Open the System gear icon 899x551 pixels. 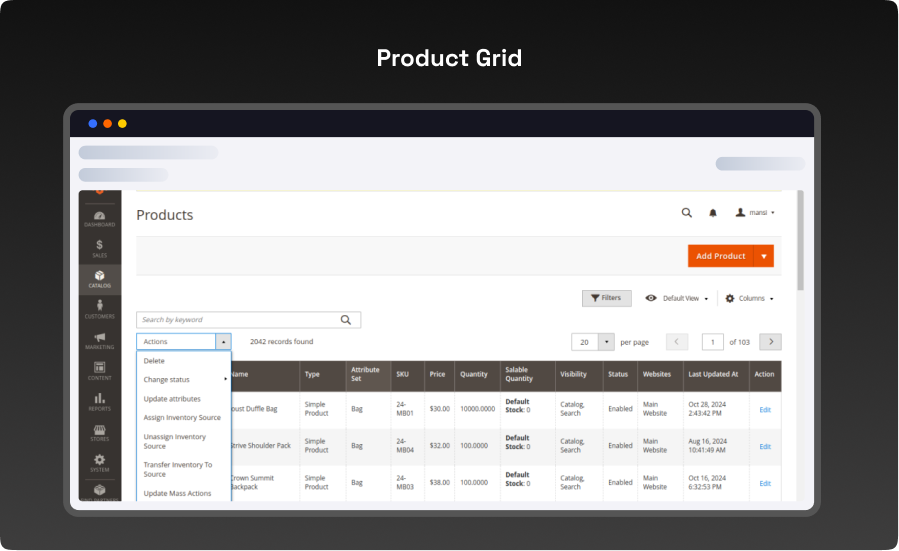pyautogui.click(x=99, y=463)
